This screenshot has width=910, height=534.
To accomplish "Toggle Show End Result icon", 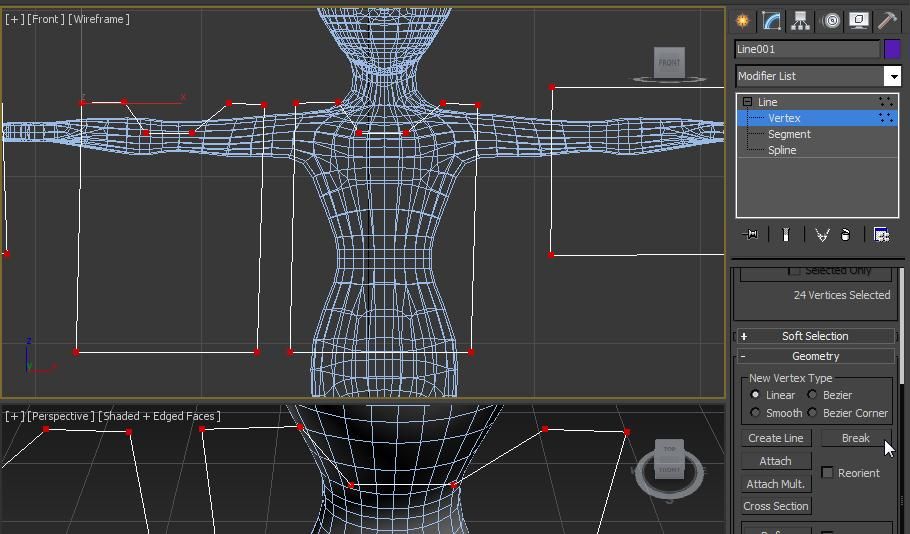I will click(x=785, y=234).
